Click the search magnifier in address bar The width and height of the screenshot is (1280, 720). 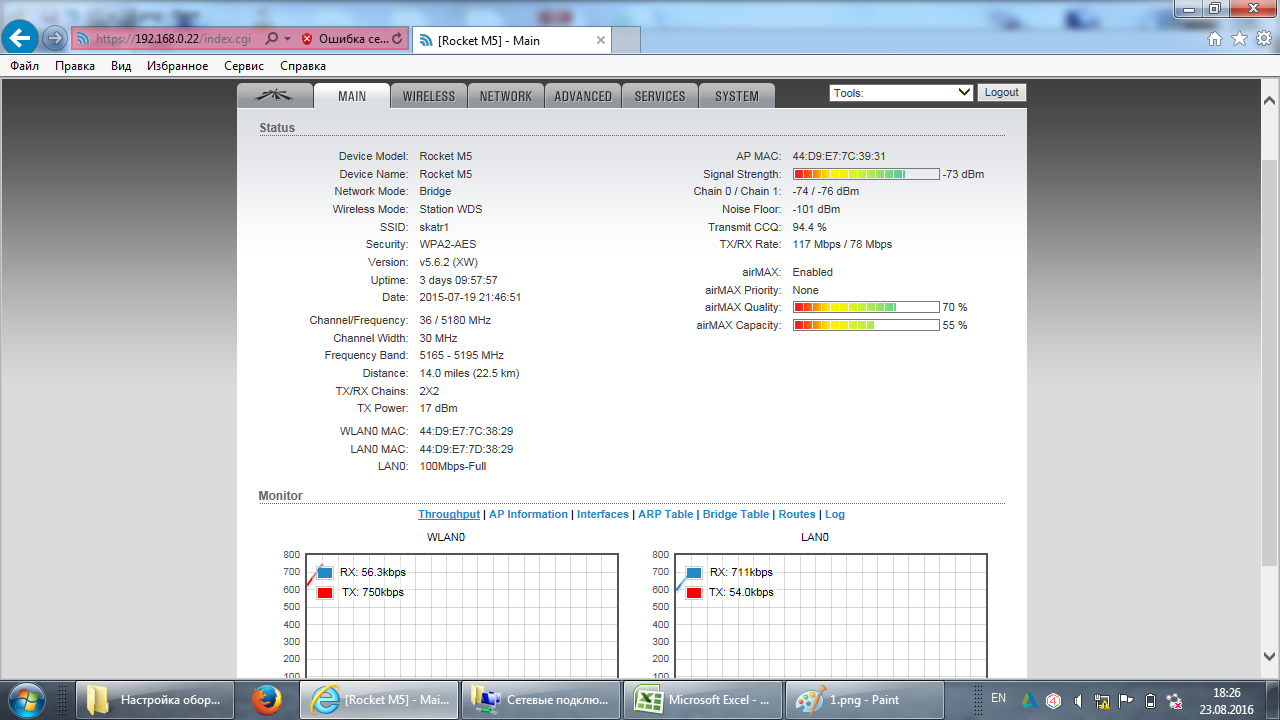coord(271,39)
